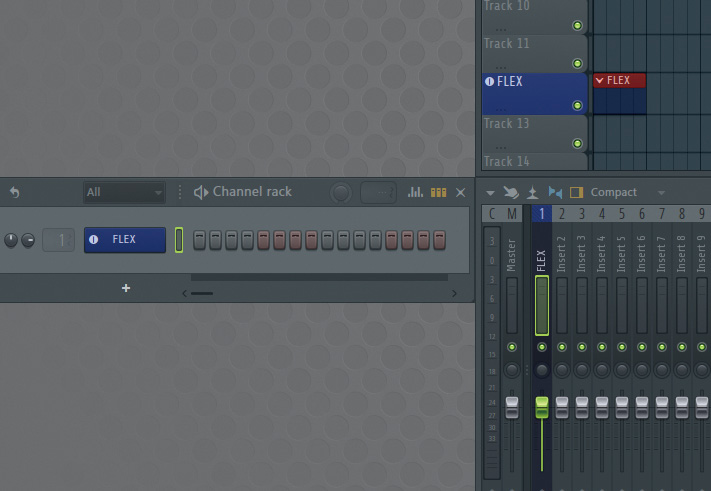Mute the FLEX mixer track
The height and width of the screenshot is (491, 711).
click(542, 347)
